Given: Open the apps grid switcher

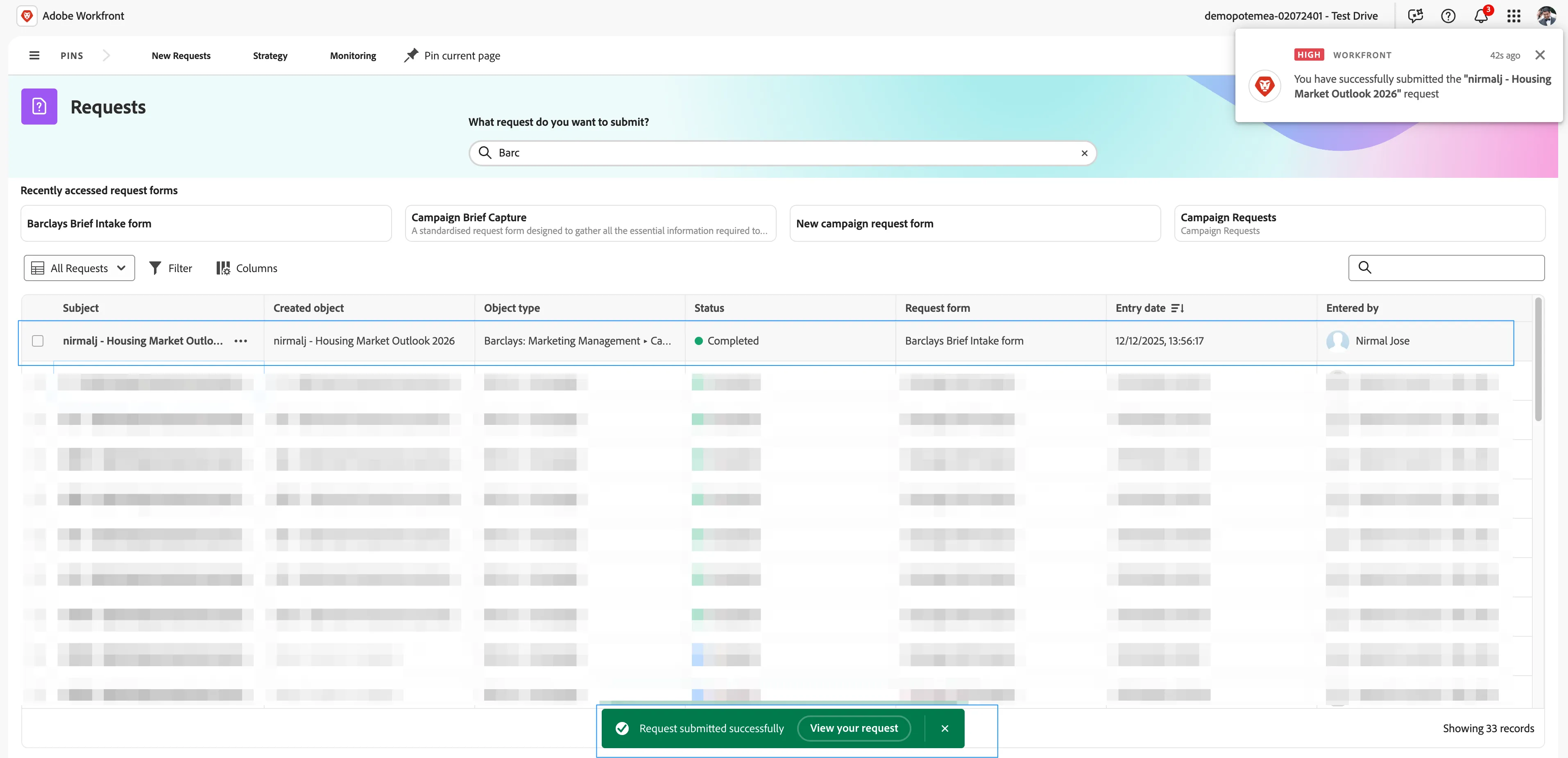Looking at the screenshot, I should pyautogui.click(x=1514, y=16).
